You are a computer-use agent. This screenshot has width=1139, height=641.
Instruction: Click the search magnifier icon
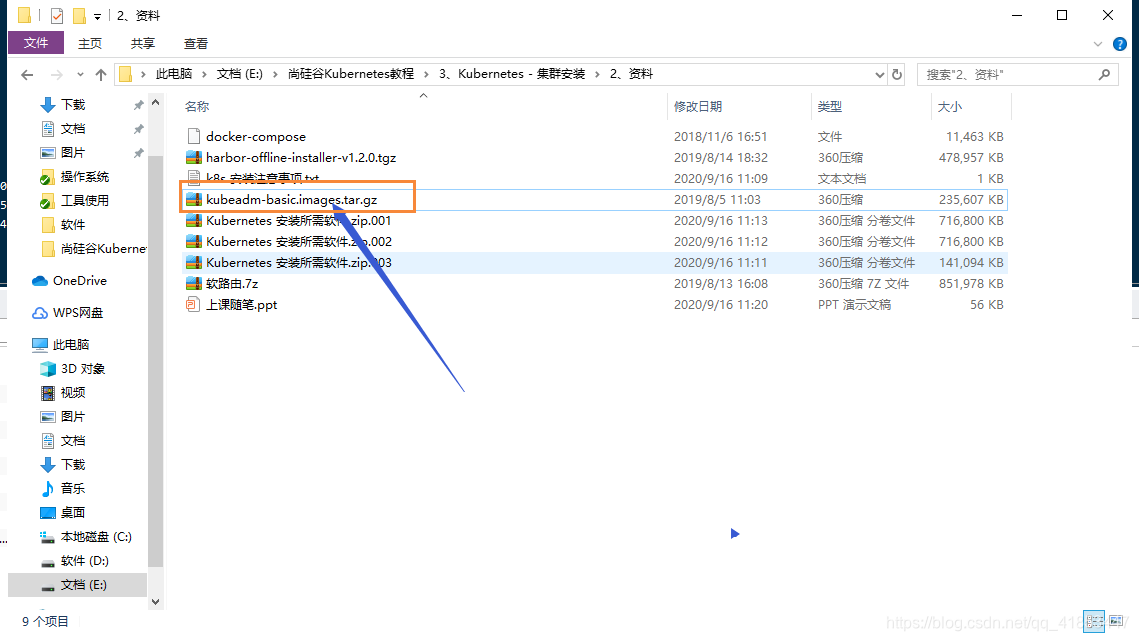click(x=1104, y=74)
